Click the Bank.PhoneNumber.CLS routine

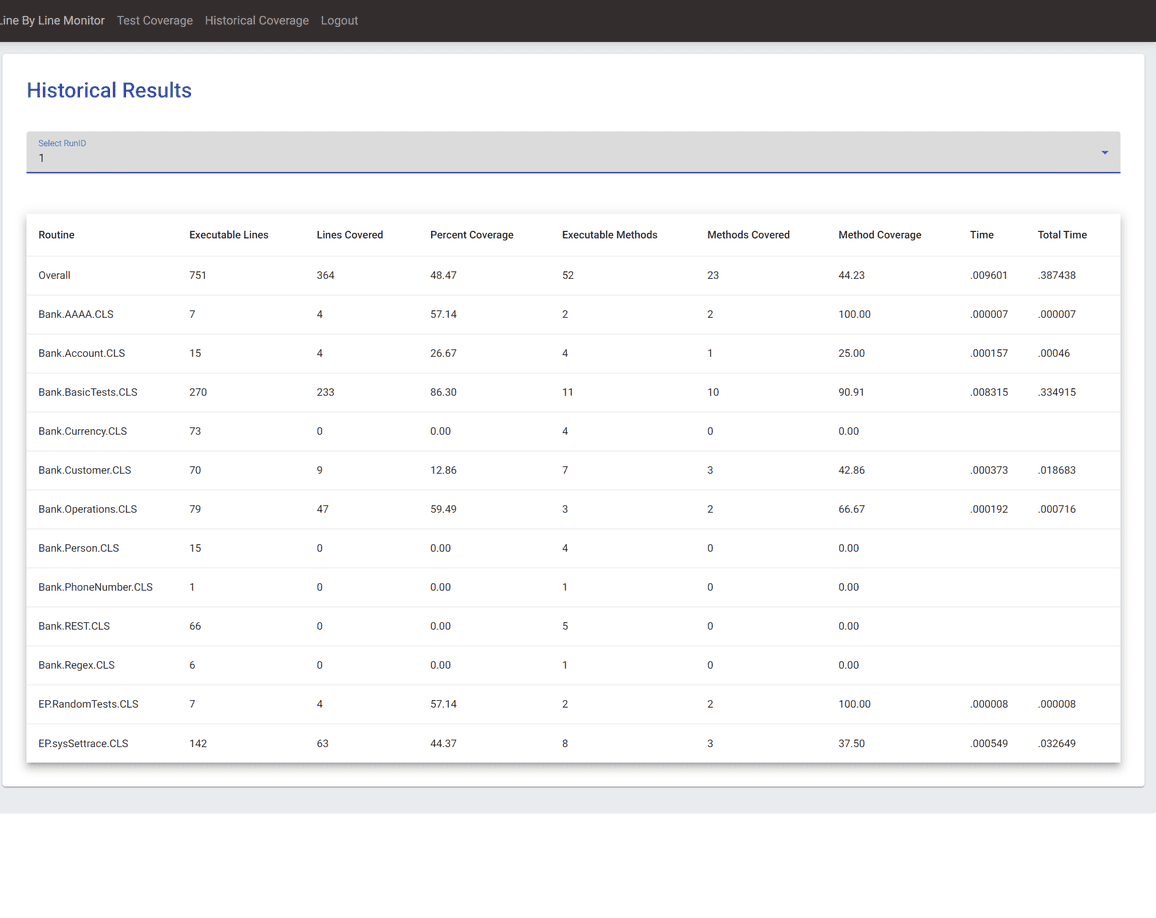click(x=95, y=587)
